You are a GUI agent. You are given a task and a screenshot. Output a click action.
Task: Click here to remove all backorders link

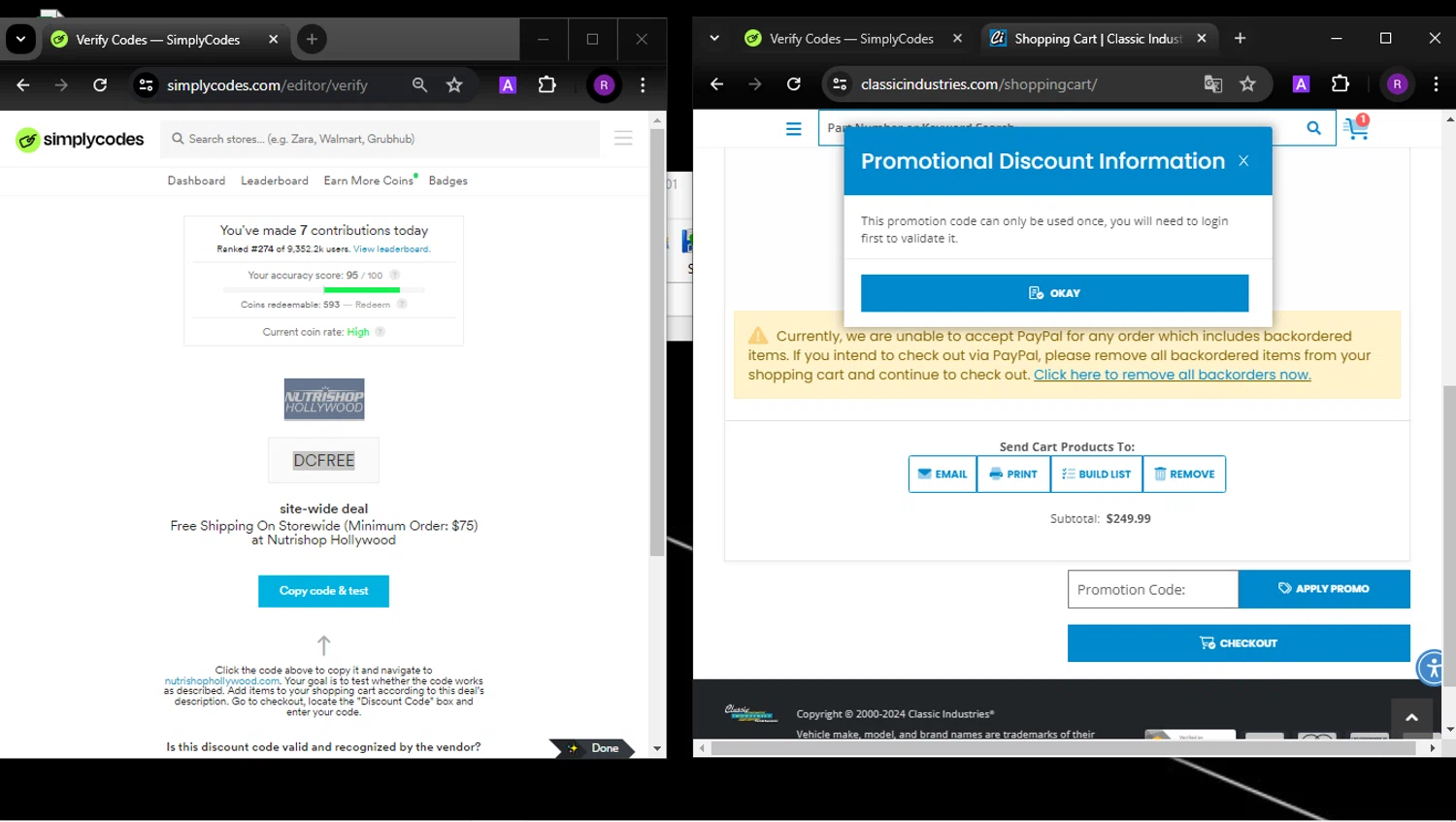tap(1172, 375)
